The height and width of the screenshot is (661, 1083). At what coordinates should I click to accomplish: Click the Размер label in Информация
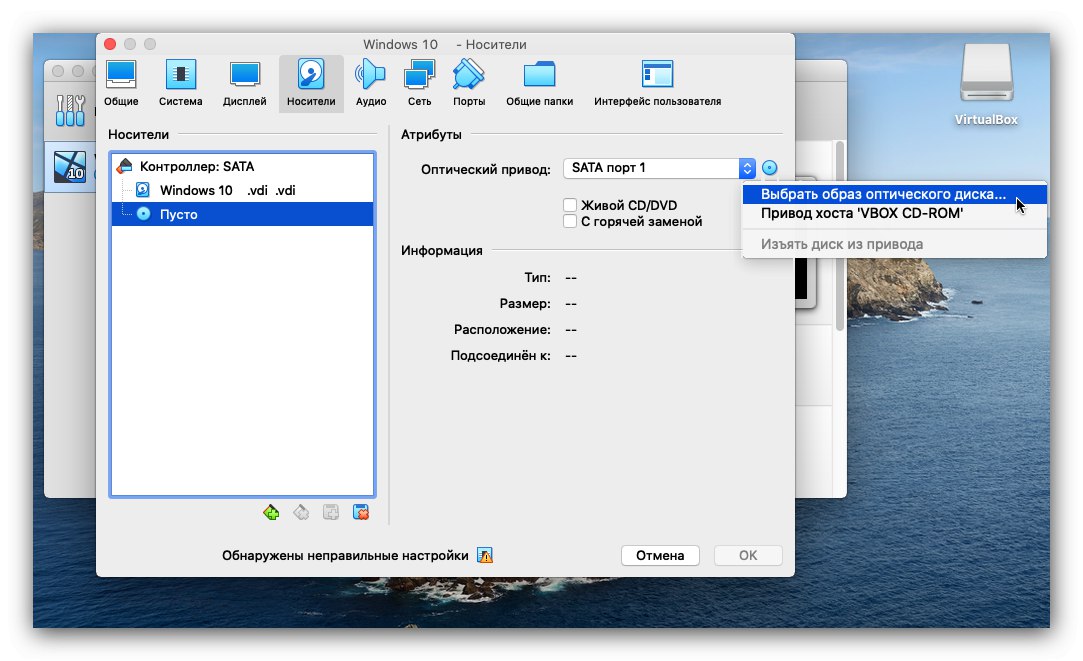[525, 303]
